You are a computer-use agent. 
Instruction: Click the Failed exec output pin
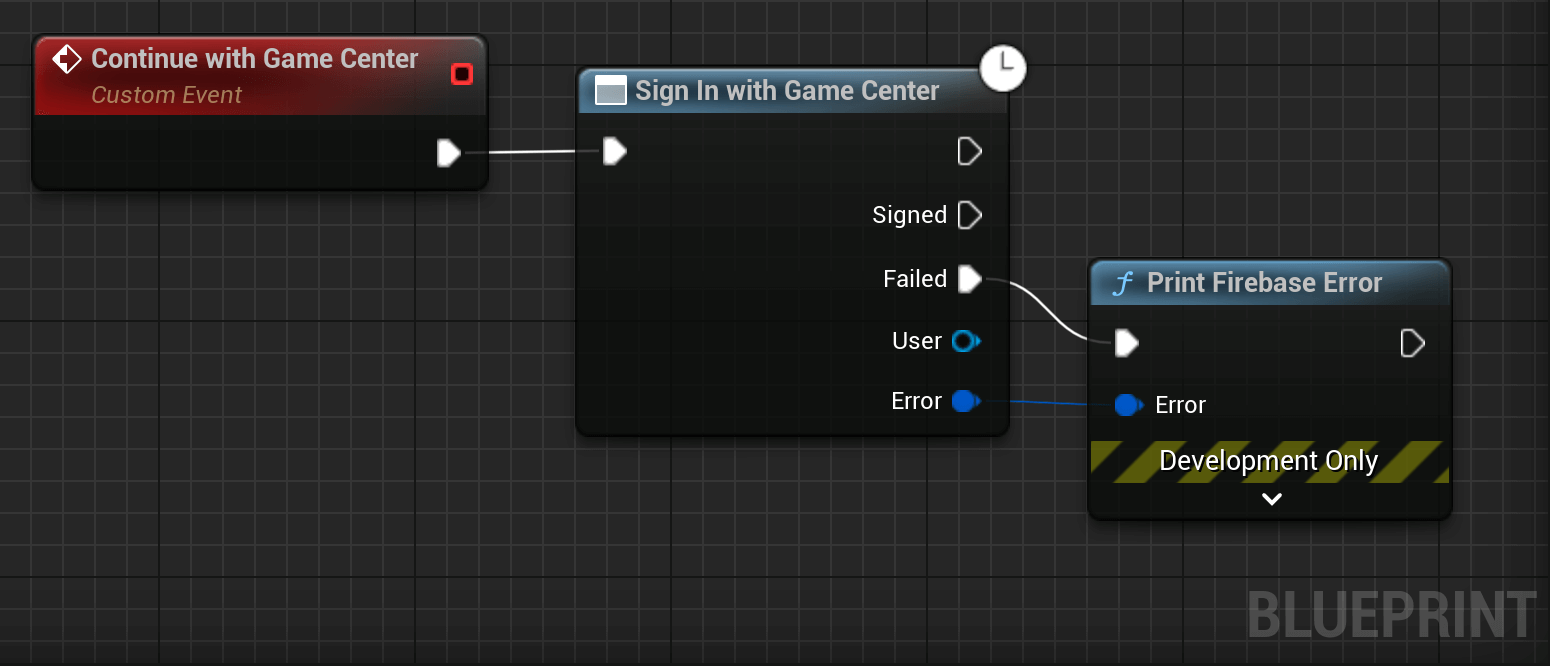[969, 279]
